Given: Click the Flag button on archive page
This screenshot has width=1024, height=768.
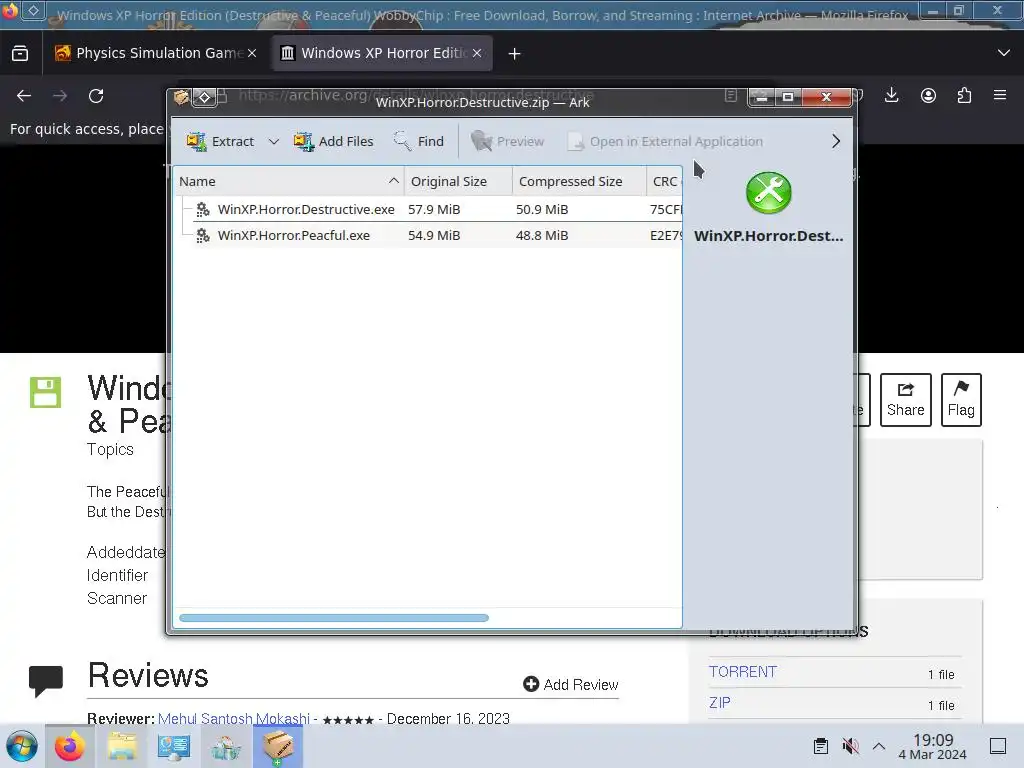Looking at the screenshot, I should click(x=961, y=400).
